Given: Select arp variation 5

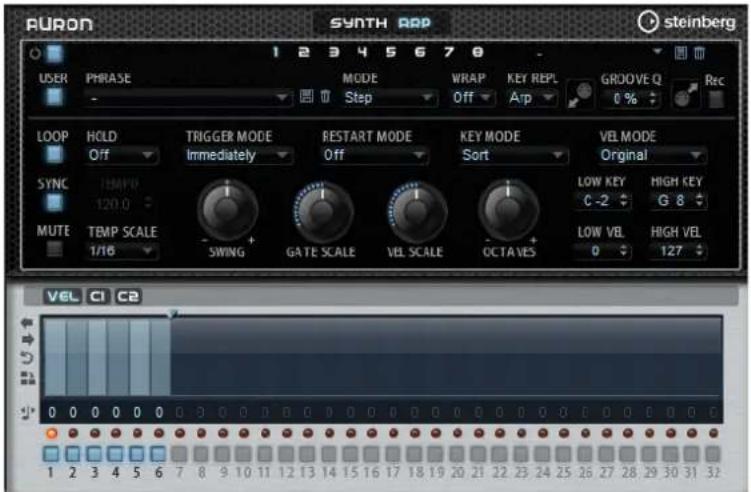Looking at the screenshot, I should click(x=391, y=52).
